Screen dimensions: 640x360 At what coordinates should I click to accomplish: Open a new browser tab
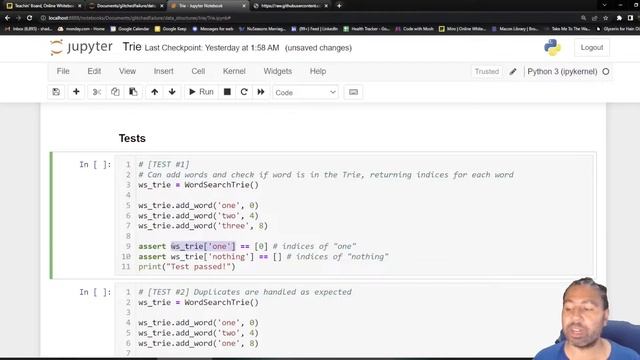tap(339, 6)
